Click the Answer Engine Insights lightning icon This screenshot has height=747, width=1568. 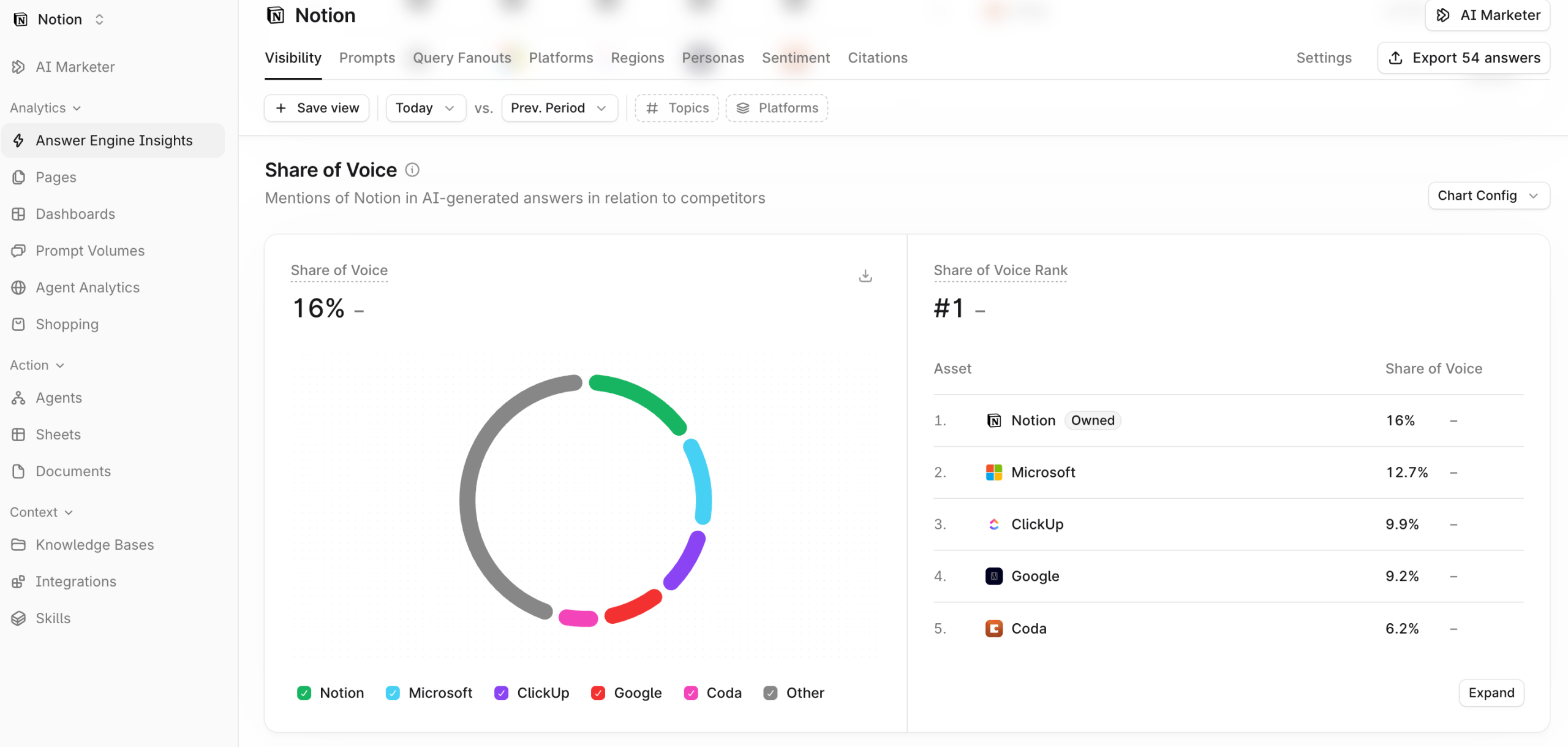pos(18,140)
